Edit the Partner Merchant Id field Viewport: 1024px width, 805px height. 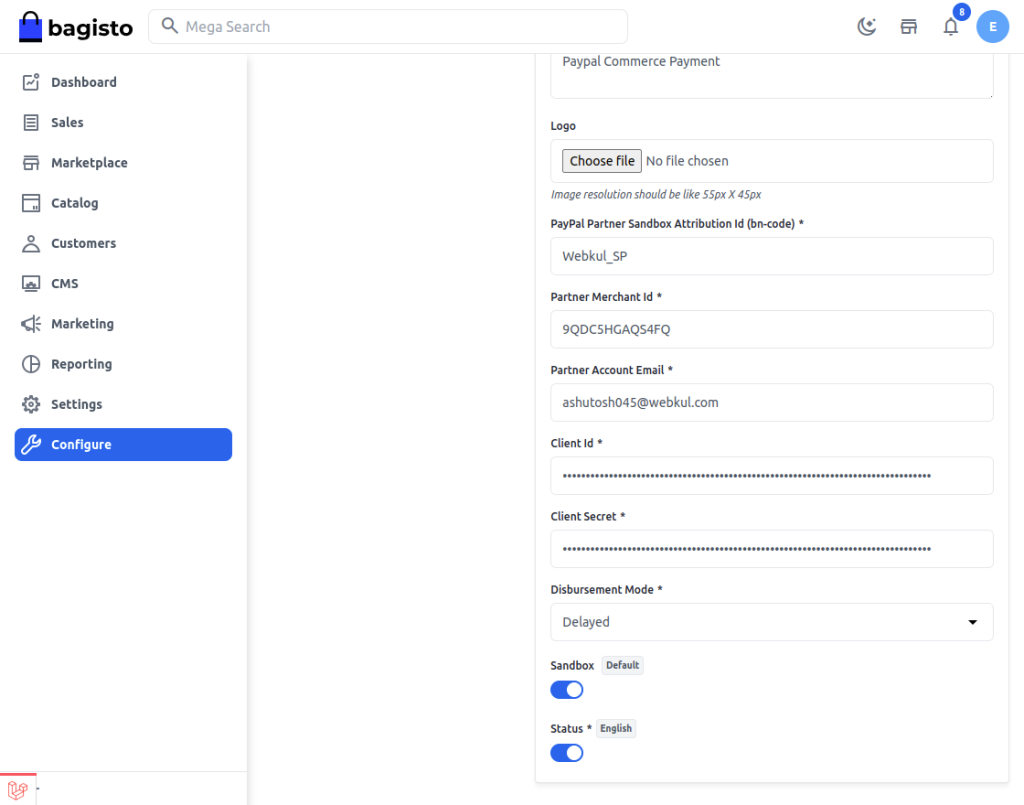772,329
